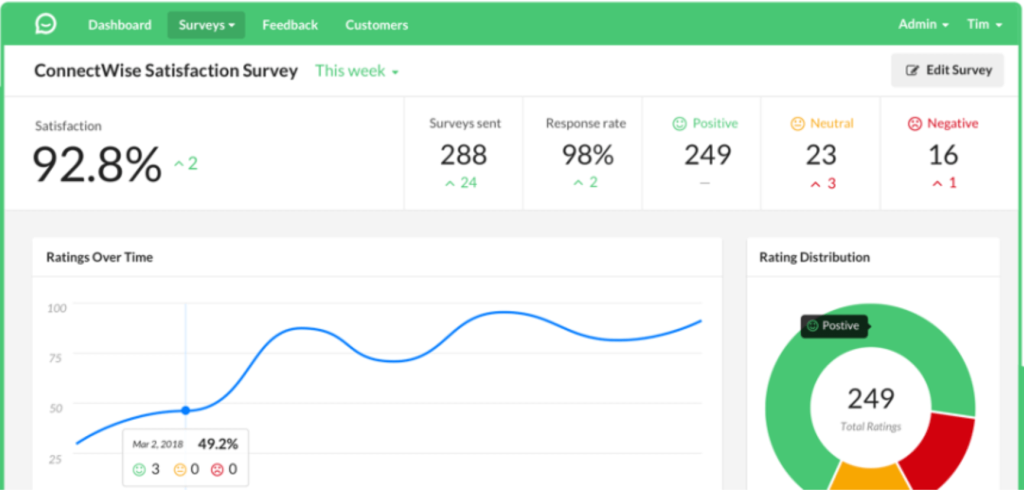Open the Admin dropdown menu
The image size is (1024, 491).
coord(923,25)
